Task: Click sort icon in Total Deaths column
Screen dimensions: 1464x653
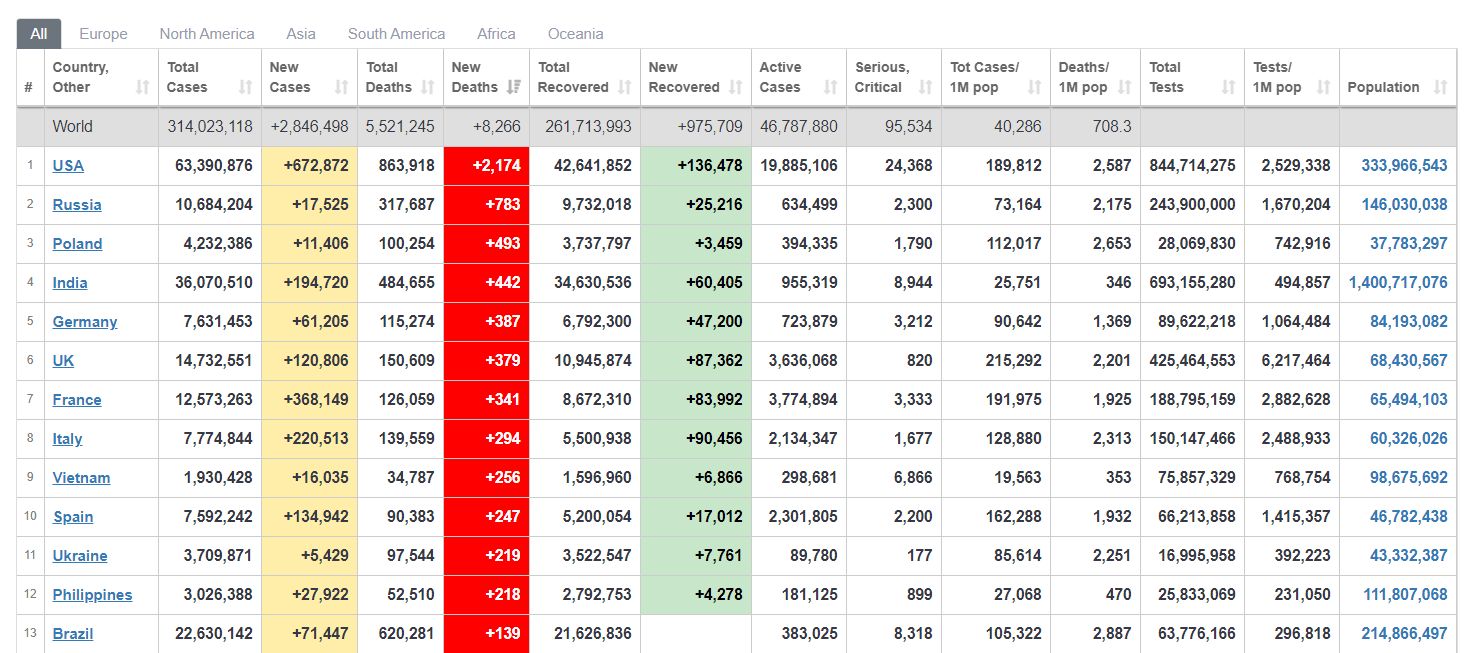Action: tap(427, 88)
